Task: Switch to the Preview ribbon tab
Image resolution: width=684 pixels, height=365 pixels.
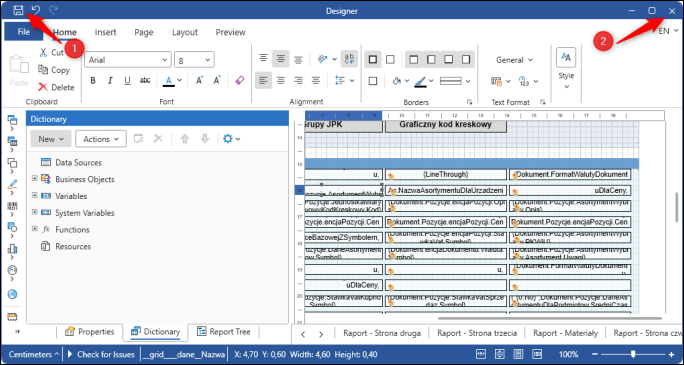Action: (230, 32)
